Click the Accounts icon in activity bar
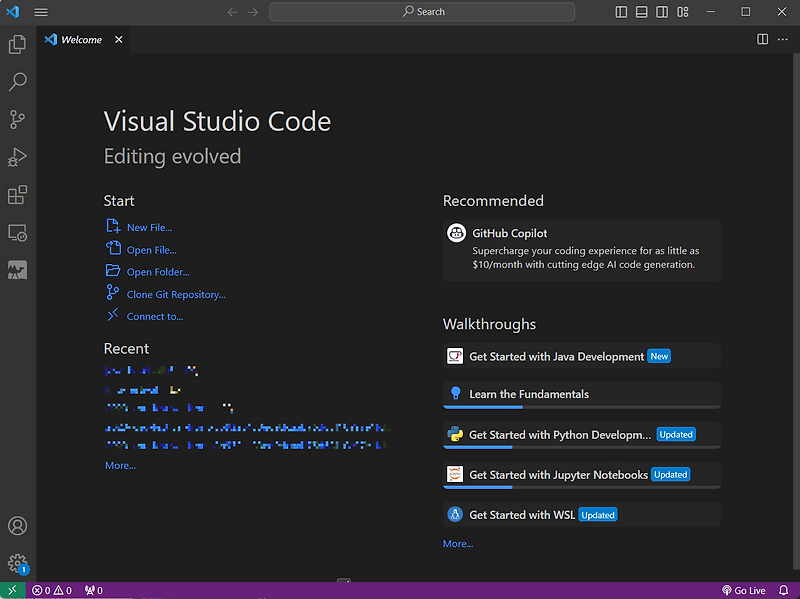 (17, 526)
